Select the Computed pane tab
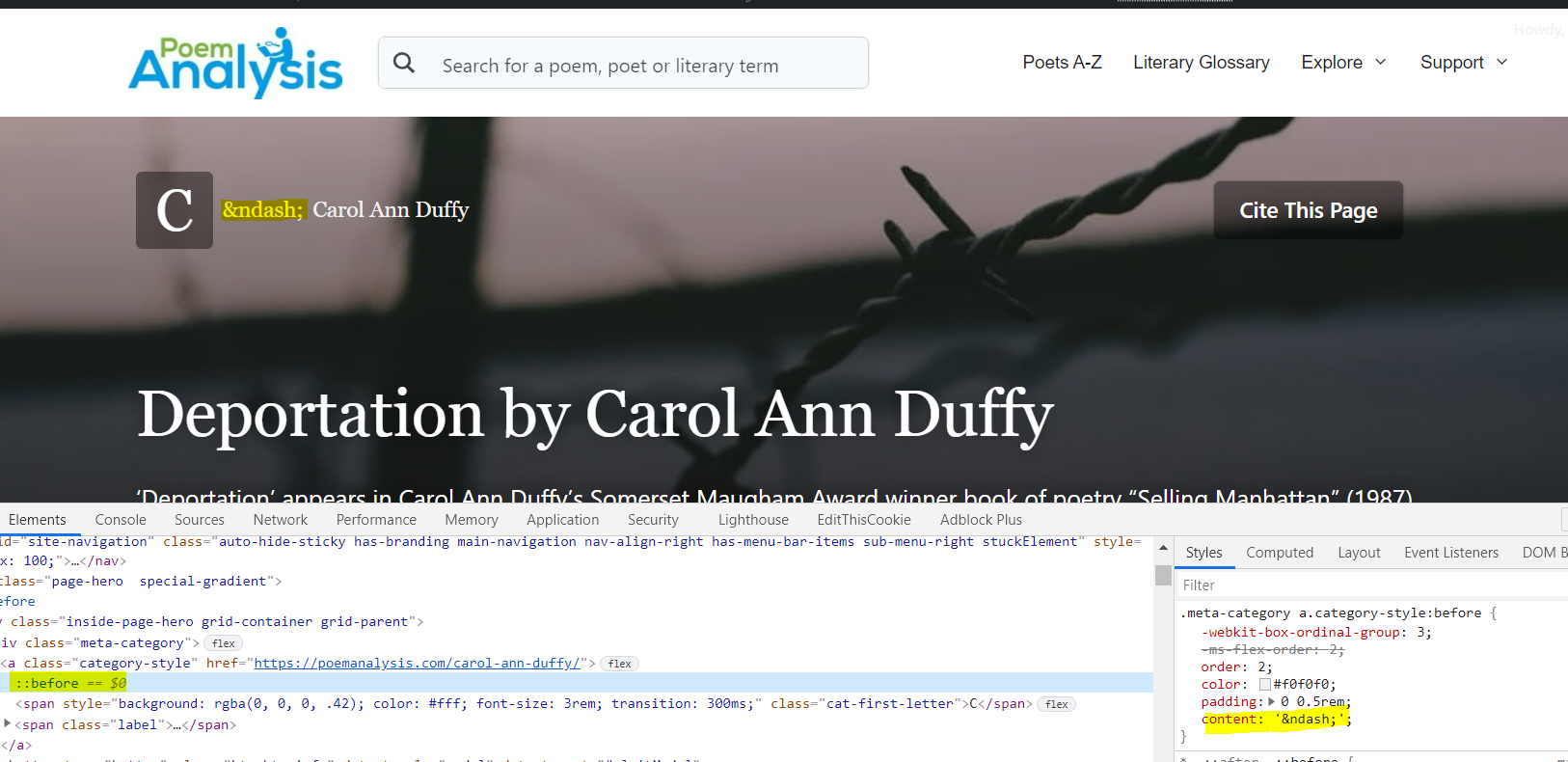 tap(1280, 553)
